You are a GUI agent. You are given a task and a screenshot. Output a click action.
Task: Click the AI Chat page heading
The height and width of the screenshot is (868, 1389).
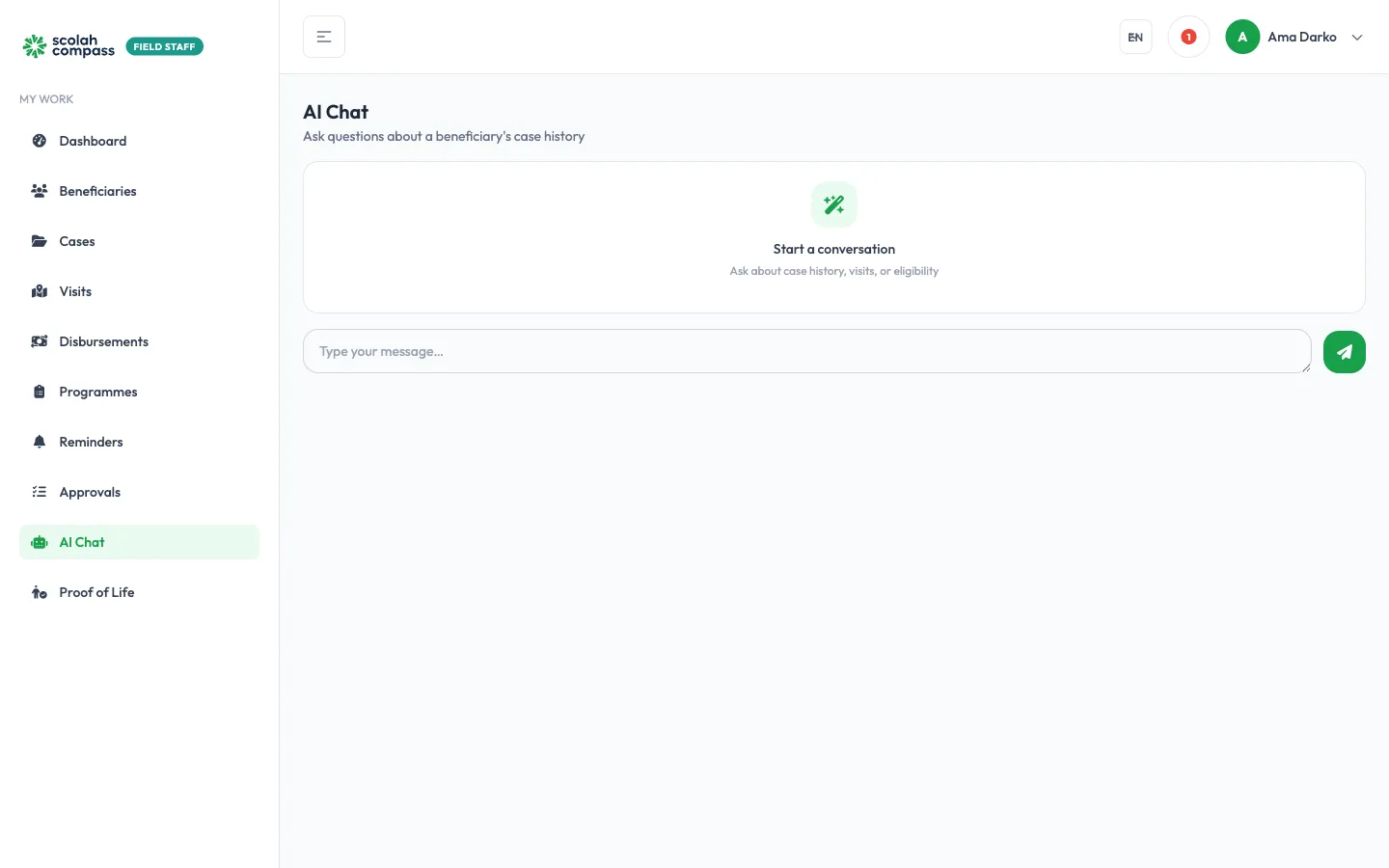pyautogui.click(x=336, y=112)
